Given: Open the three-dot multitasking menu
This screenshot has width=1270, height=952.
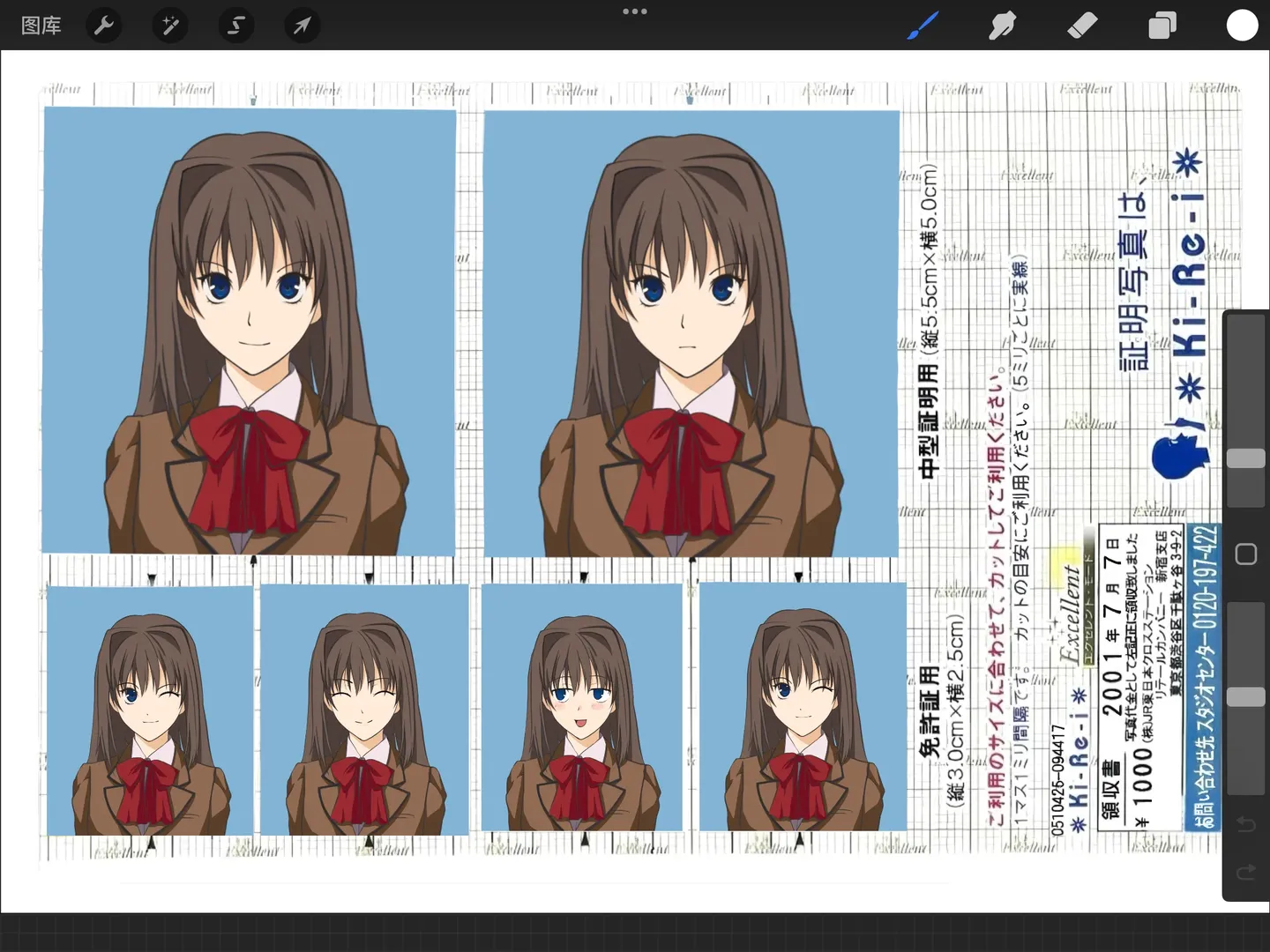Looking at the screenshot, I should coord(635,11).
